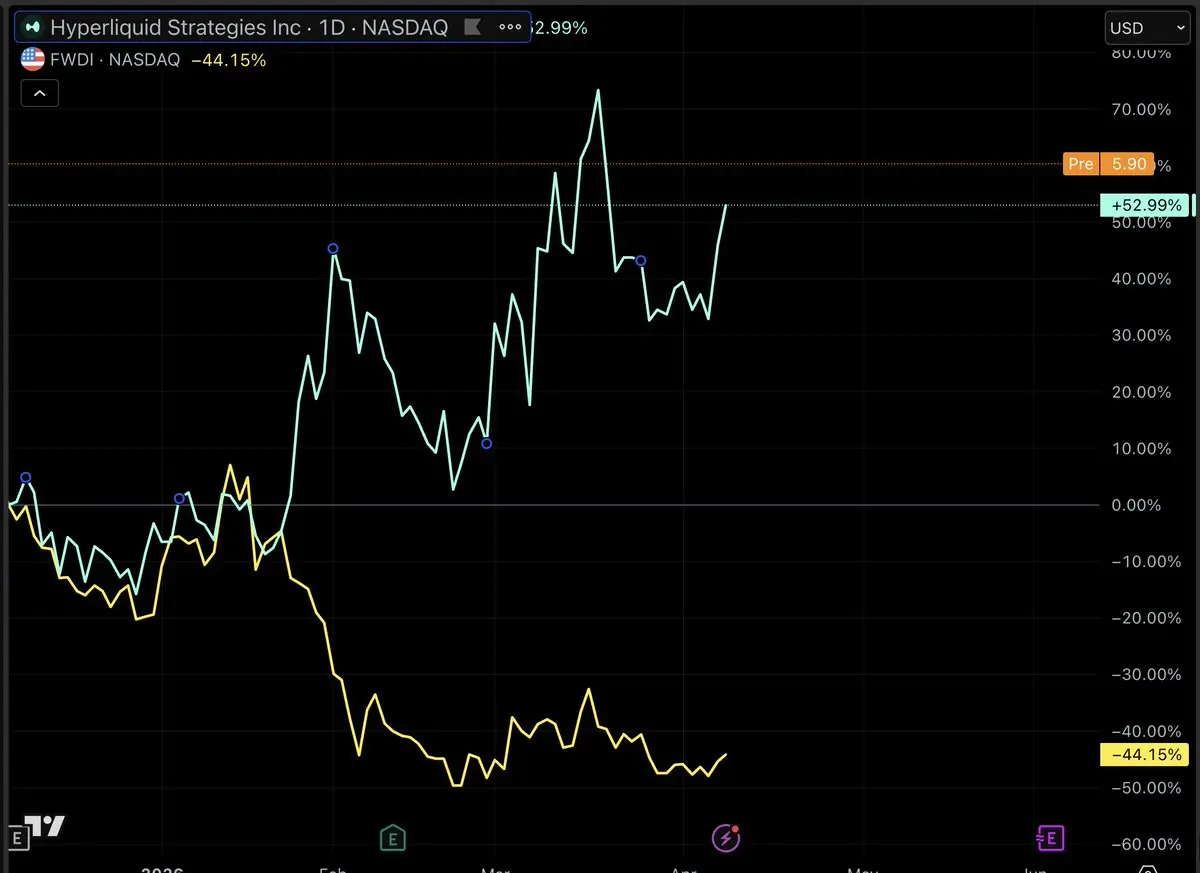
Task: Click the 30.00% scale label
Action: [1141, 335]
